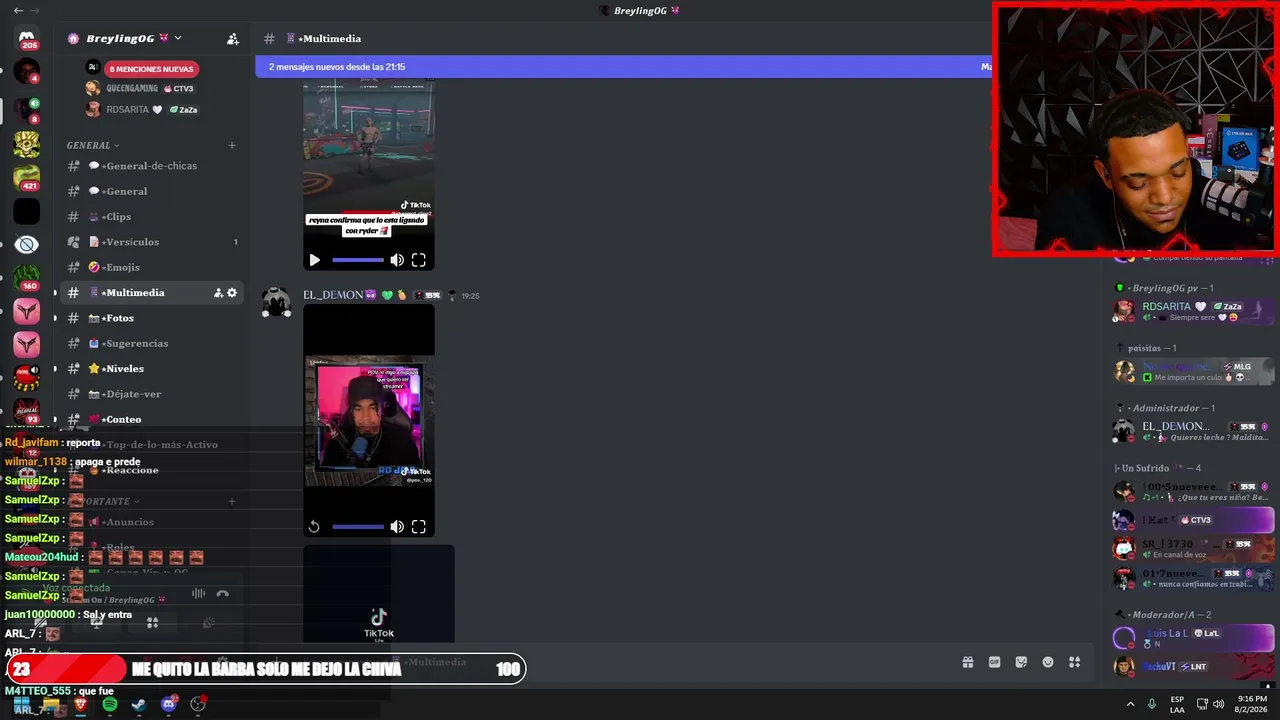Image resolution: width=1280 pixels, height=720 pixels.
Task: Select the crossed-out eye server icon
Action: 27,245
